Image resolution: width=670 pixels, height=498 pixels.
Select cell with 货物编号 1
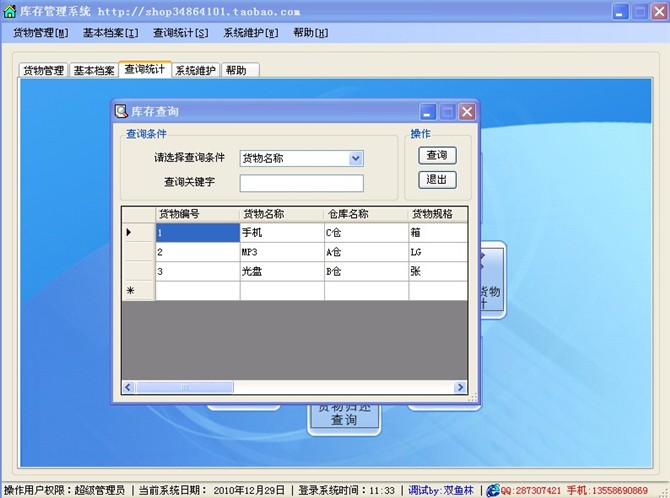pyautogui.click(x=197, y=233)
